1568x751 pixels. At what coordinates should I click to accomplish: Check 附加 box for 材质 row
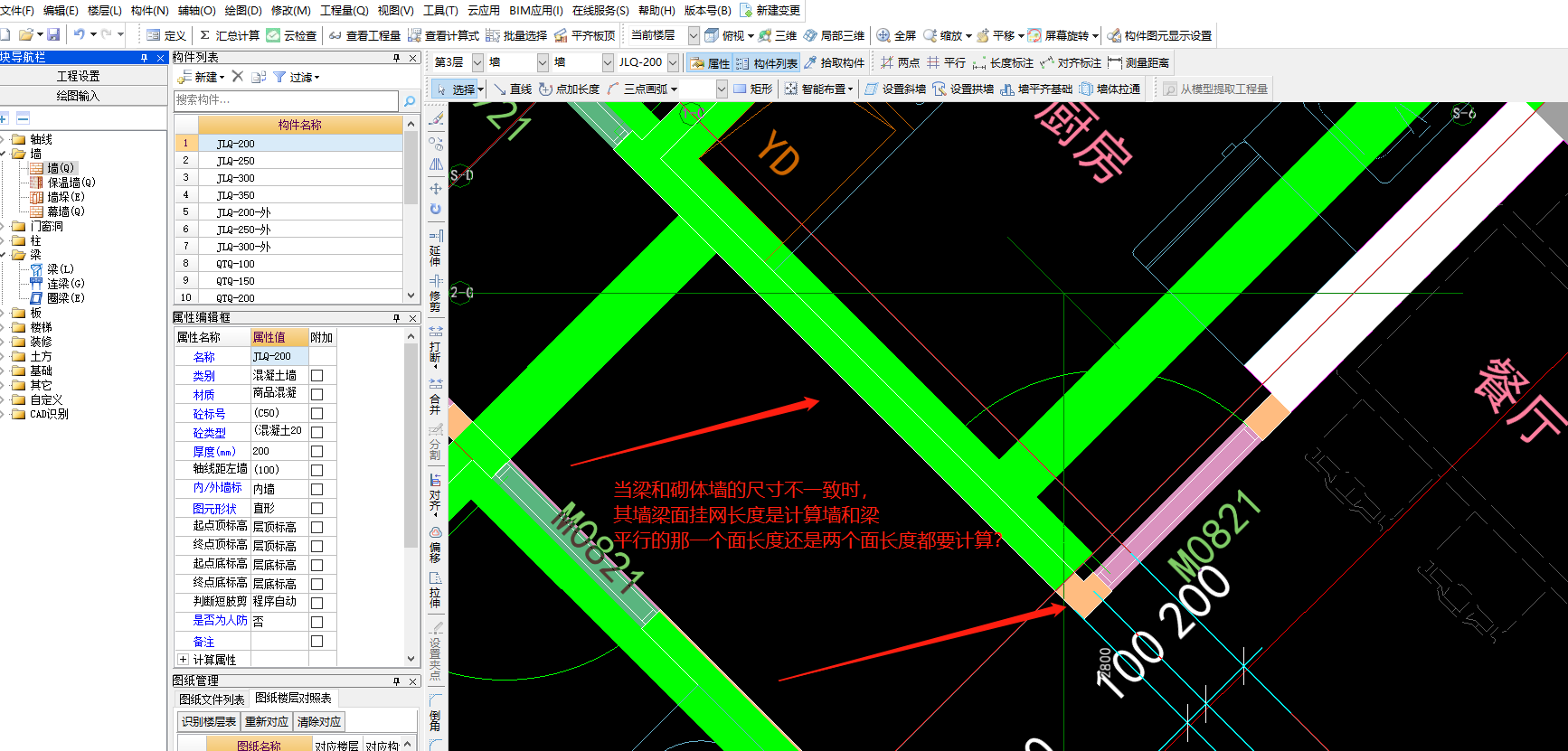pyautogui.click(x=316, y=394)
